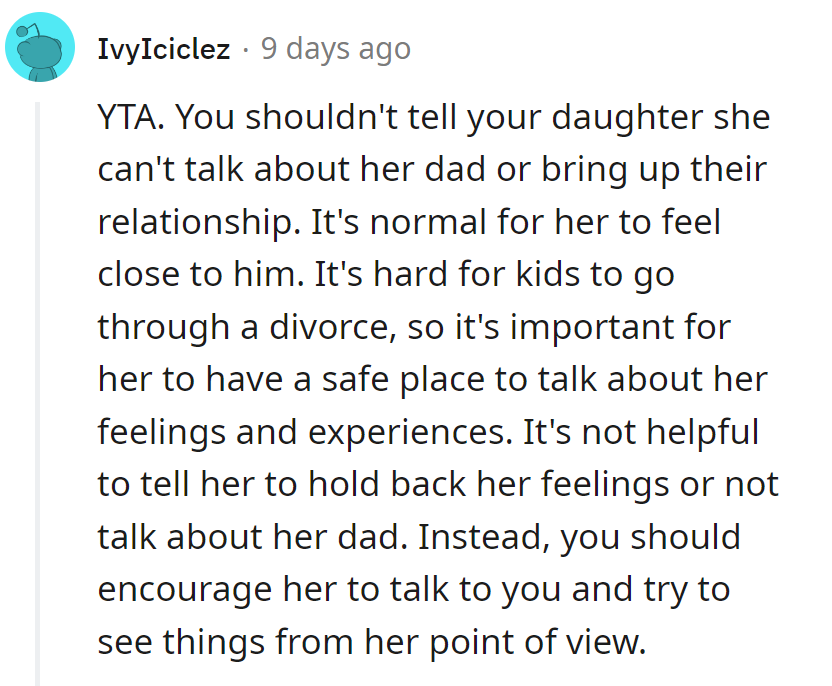Open IvyIciclez's teal Snoo avatar

(40, 47)
